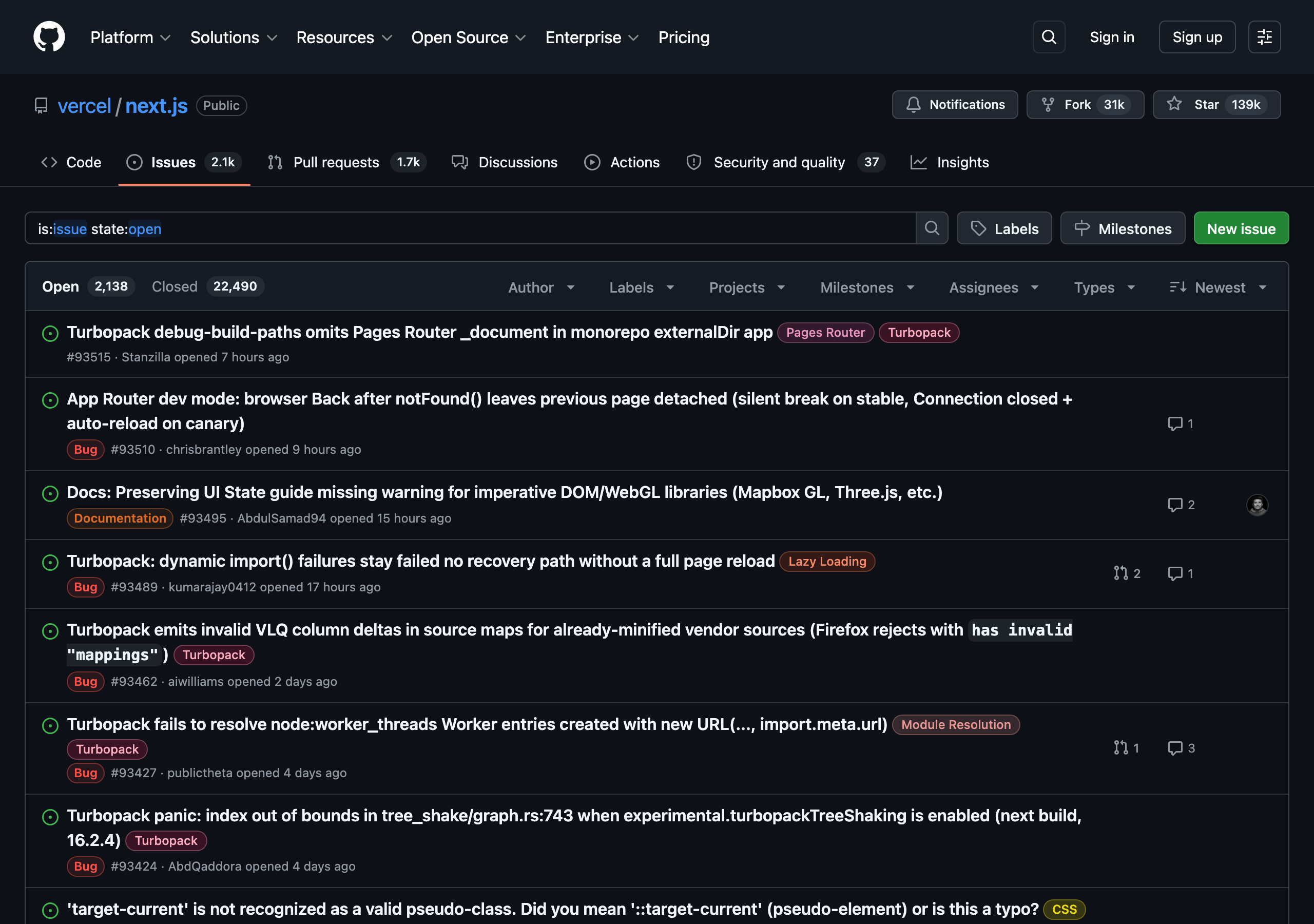
Task: Expand the Enterprise menu
Action: pos(592,37)
